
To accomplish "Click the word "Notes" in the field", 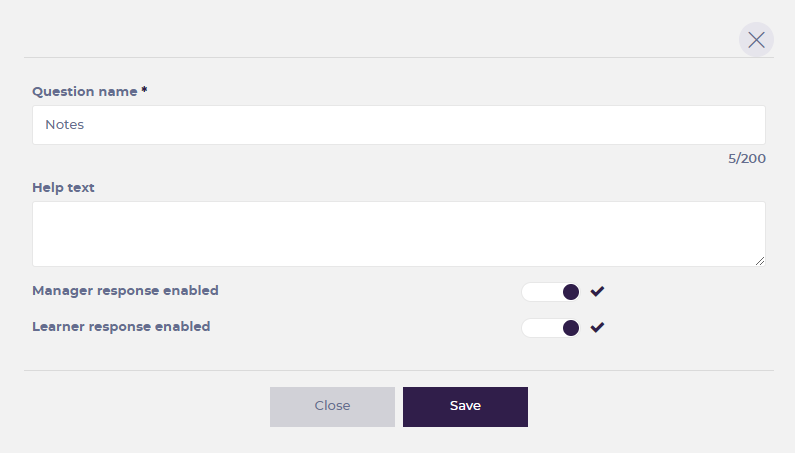I will pos(65,125).
